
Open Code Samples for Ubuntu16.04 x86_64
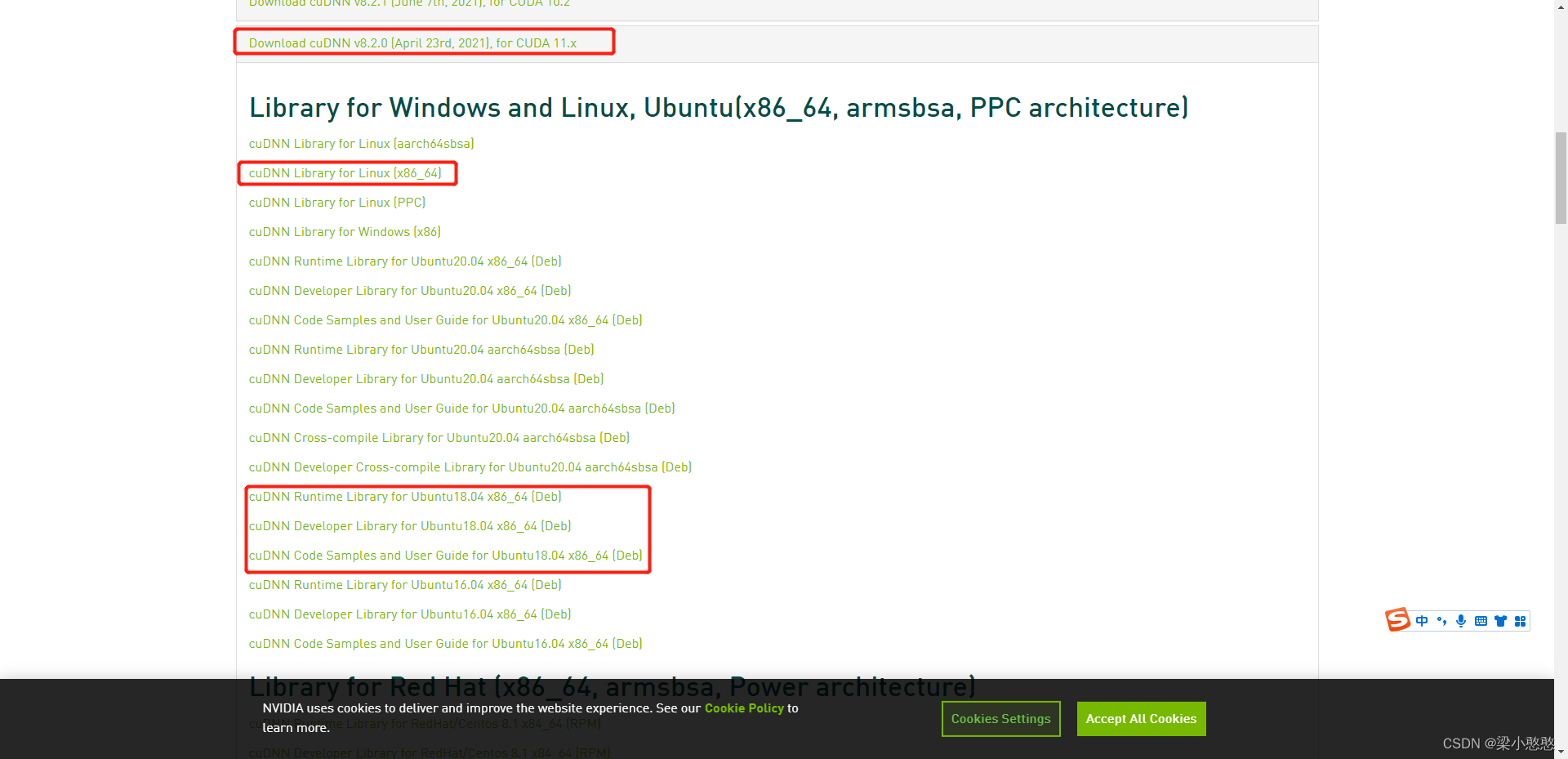coord(445,644)
